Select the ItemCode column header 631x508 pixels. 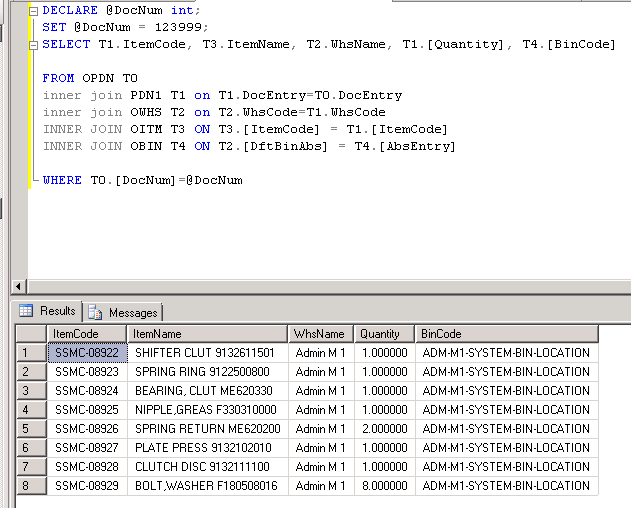87,334
